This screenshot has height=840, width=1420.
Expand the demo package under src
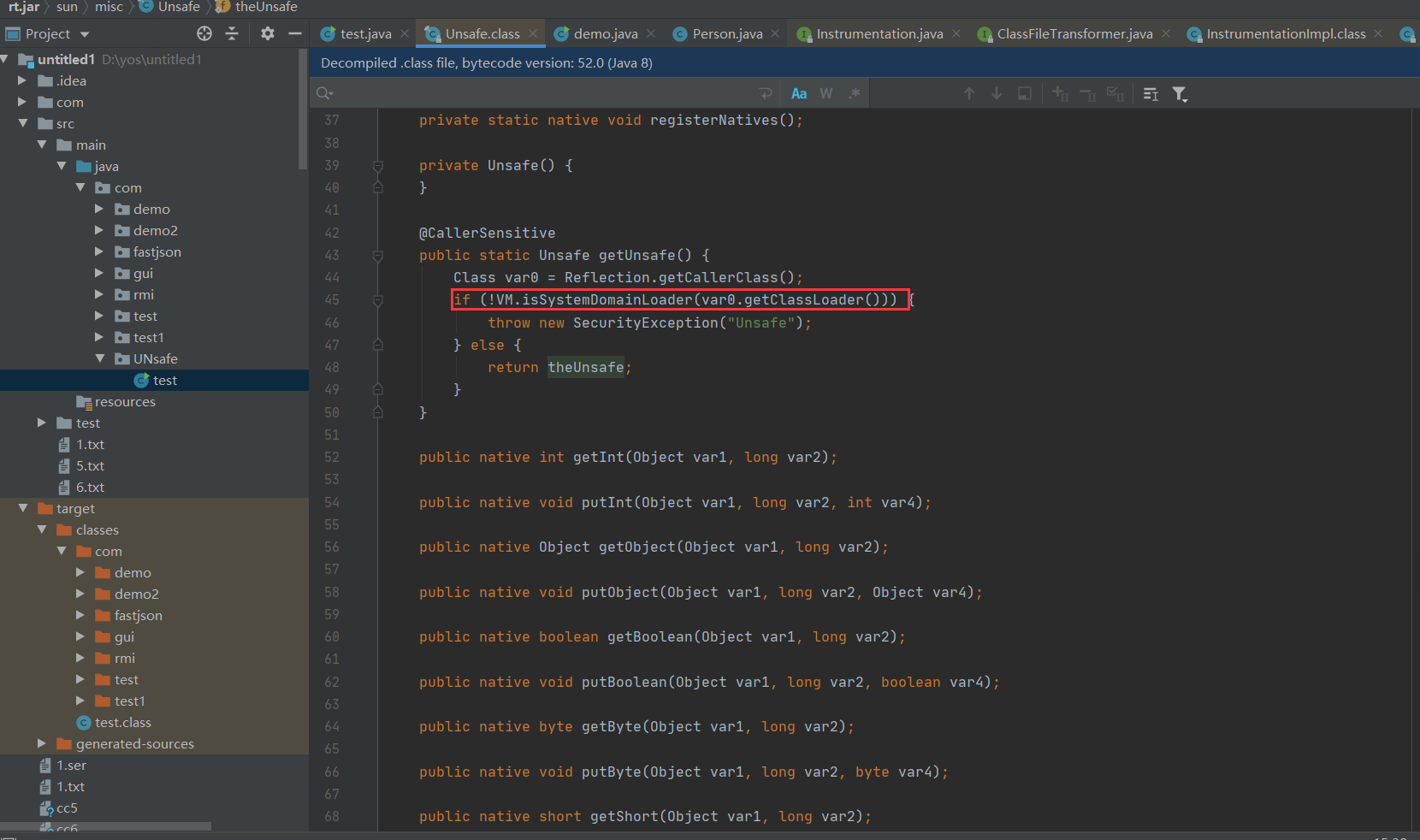(x=98, y=209)
